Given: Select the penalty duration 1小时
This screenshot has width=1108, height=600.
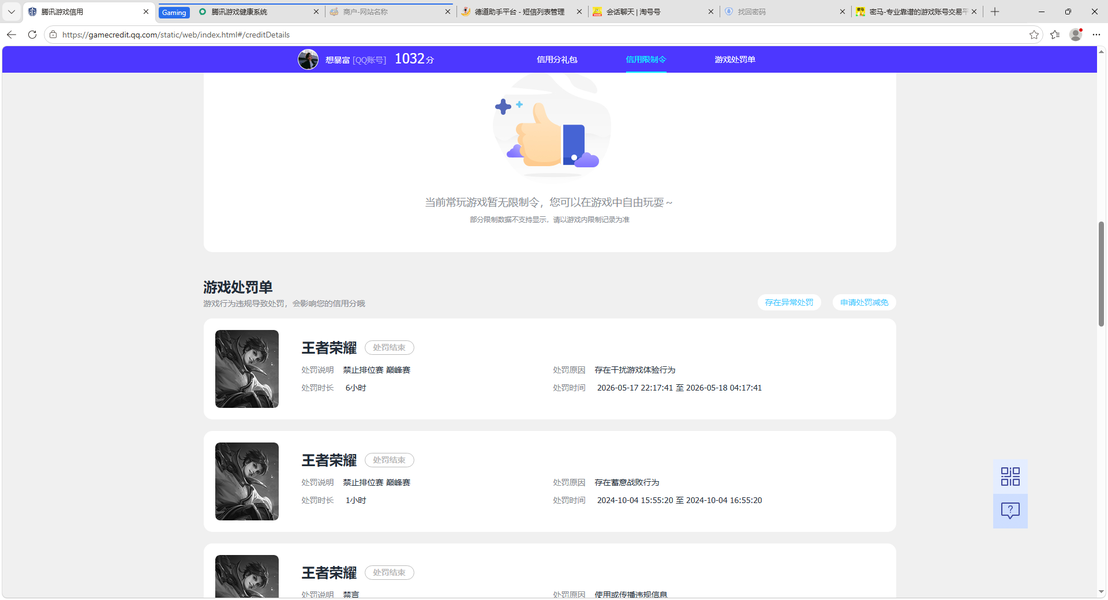Looking at the screenshot, I should pyautogui.click(x=355, y=500).
